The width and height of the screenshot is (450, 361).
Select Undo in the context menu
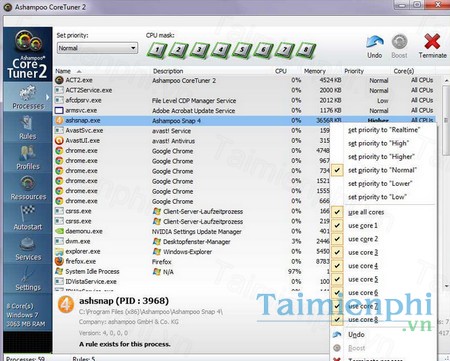coord(384,334)
